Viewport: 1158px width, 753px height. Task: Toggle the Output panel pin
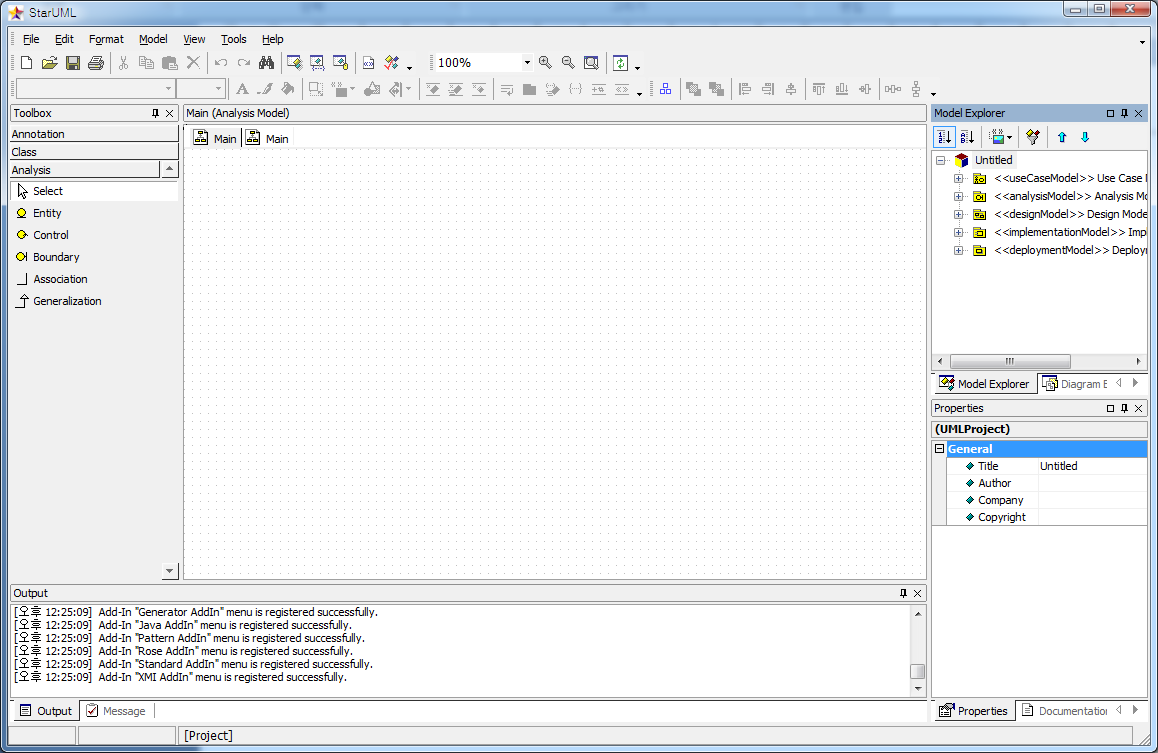(902, 593)
